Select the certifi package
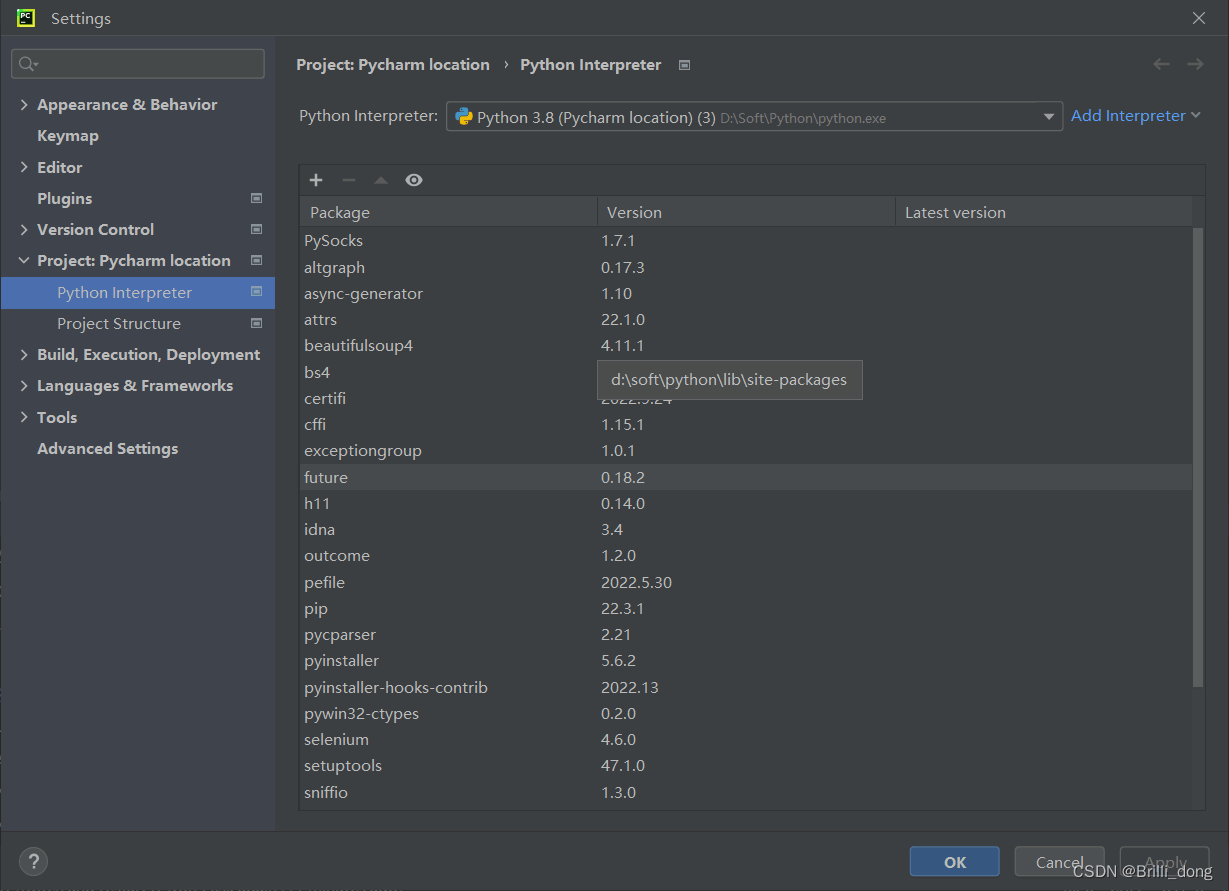The height and width of the screenshot is (891, 1229). [x=746, y=398]
